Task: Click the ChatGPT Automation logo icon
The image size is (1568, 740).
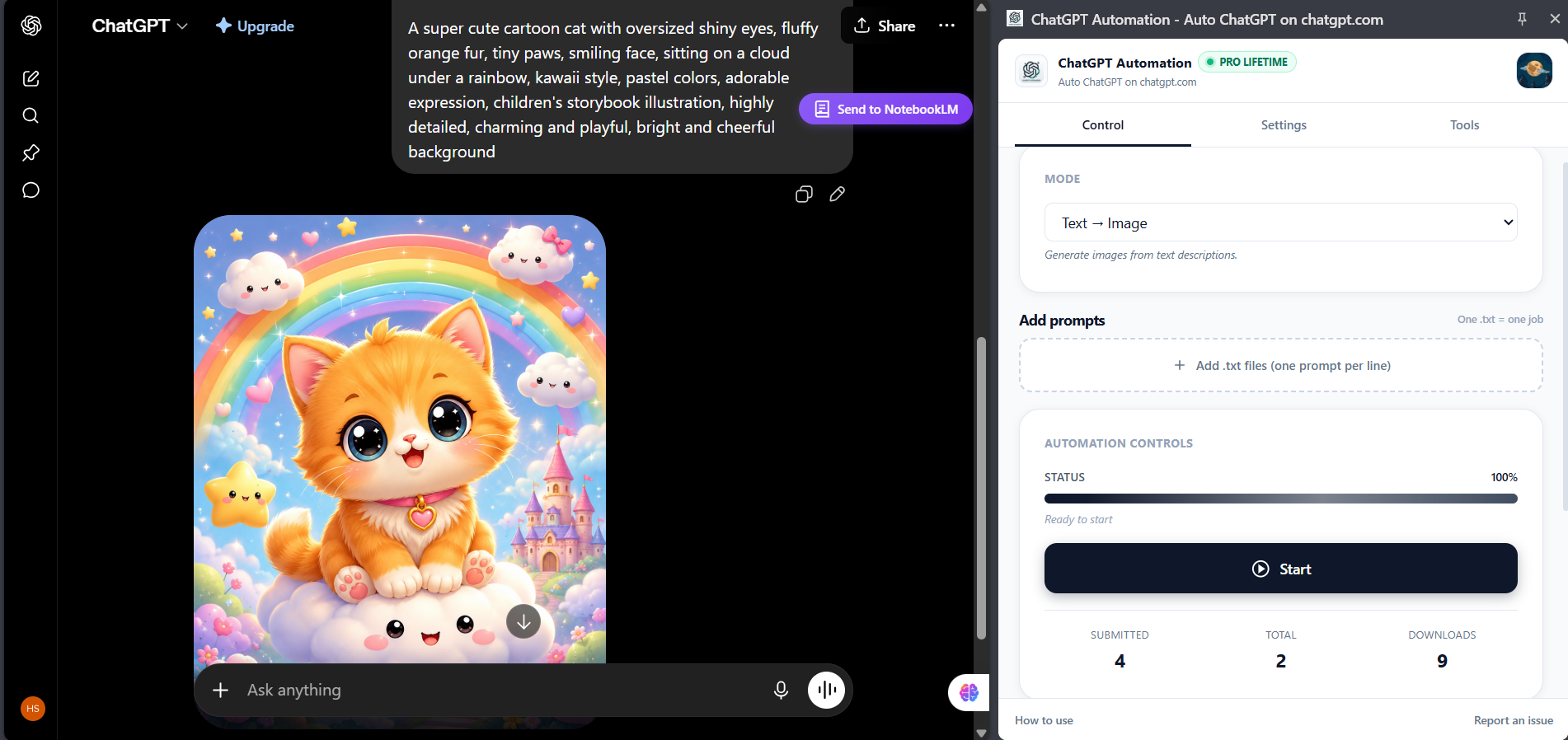Action: click(x=1031, y=71)
